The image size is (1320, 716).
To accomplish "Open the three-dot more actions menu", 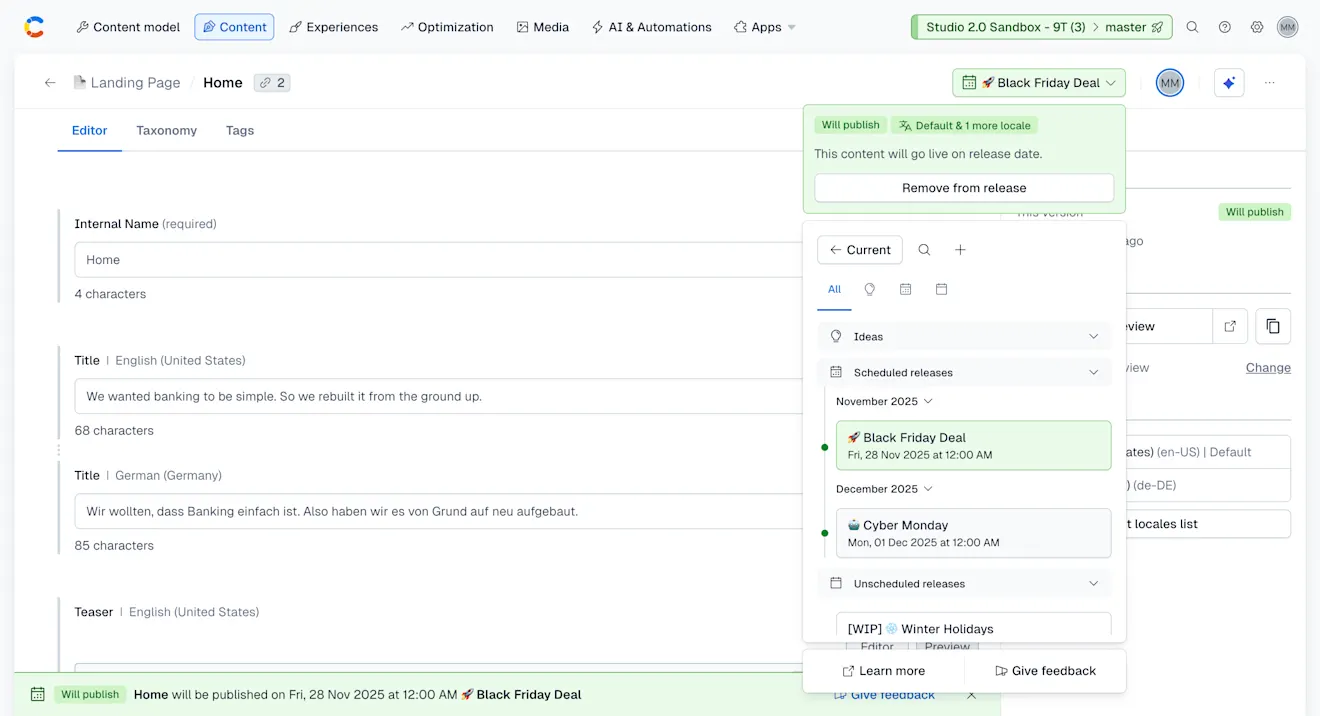I will point(1270,83).
